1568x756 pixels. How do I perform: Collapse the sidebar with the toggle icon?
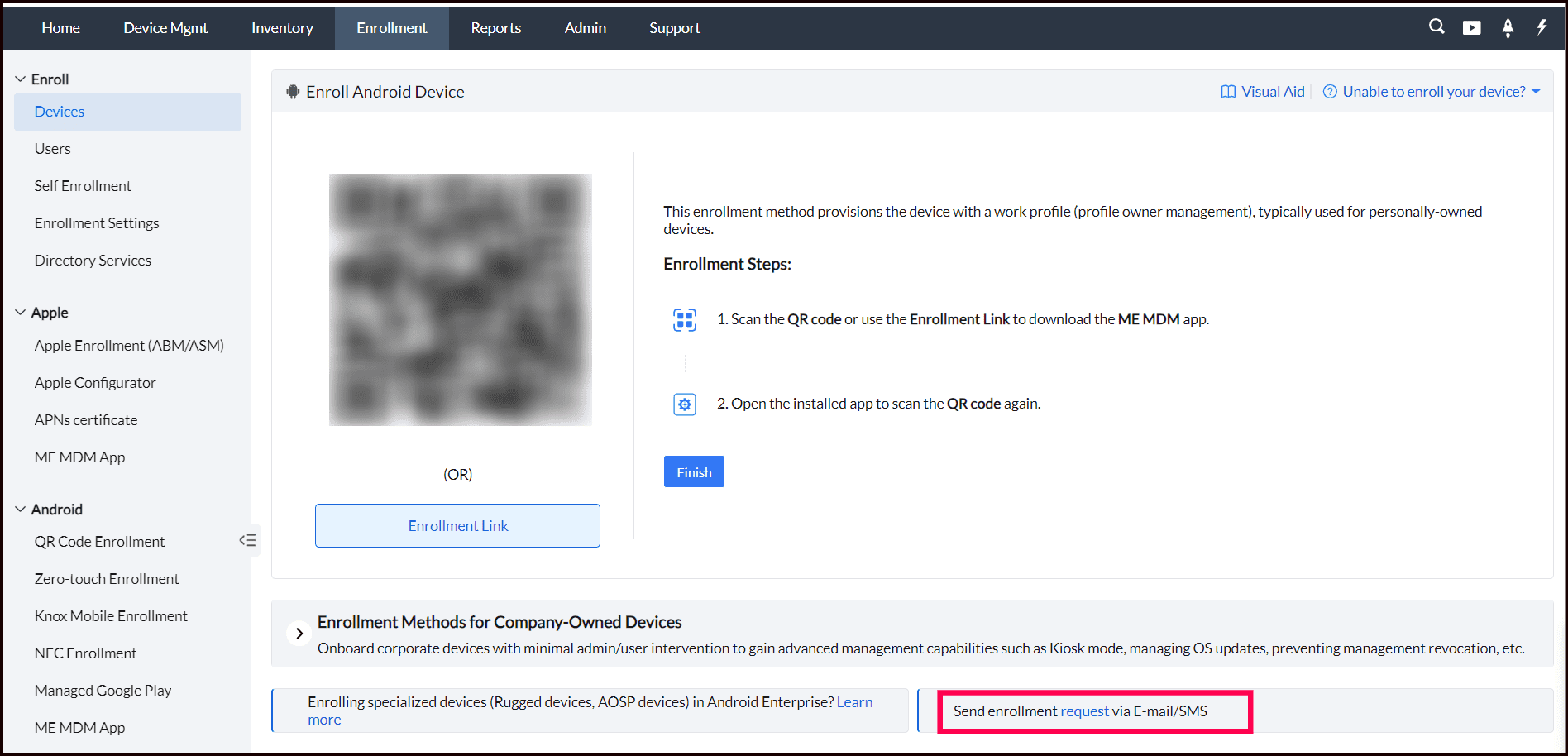pyautogui.click(x=247, y=541)
